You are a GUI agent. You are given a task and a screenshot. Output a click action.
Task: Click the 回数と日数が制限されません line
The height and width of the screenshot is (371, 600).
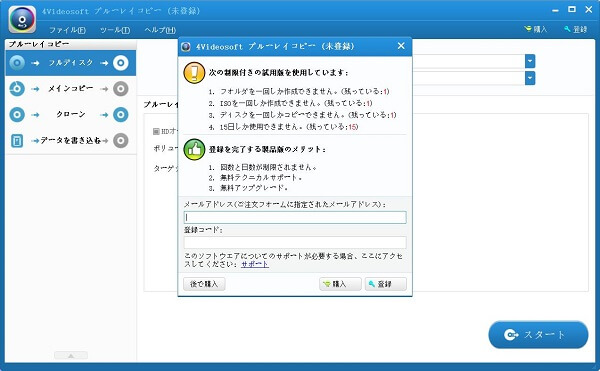(263, 167)
